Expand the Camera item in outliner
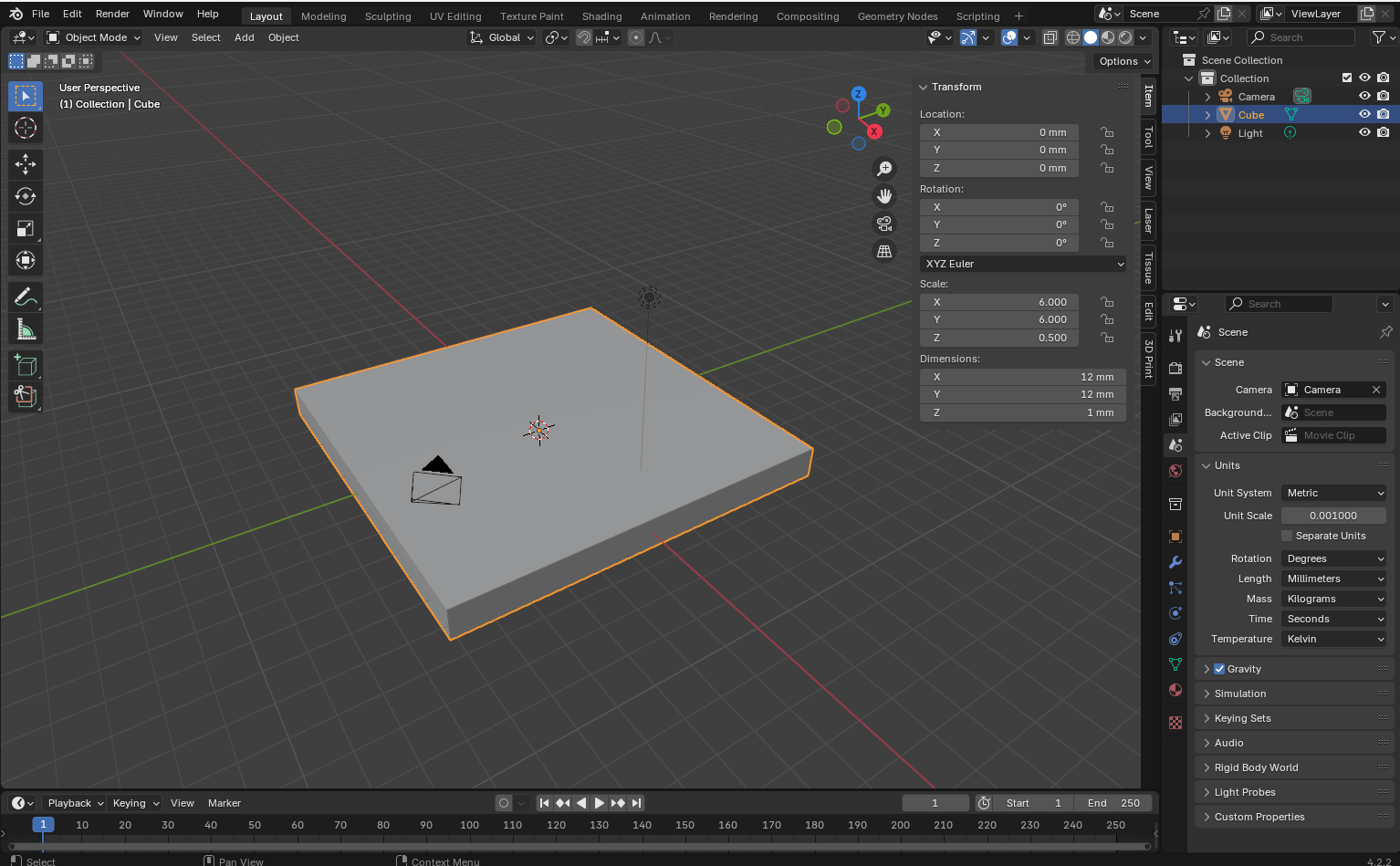Viewport: 1400px width, 866px height. click(x=1207, y=97)
